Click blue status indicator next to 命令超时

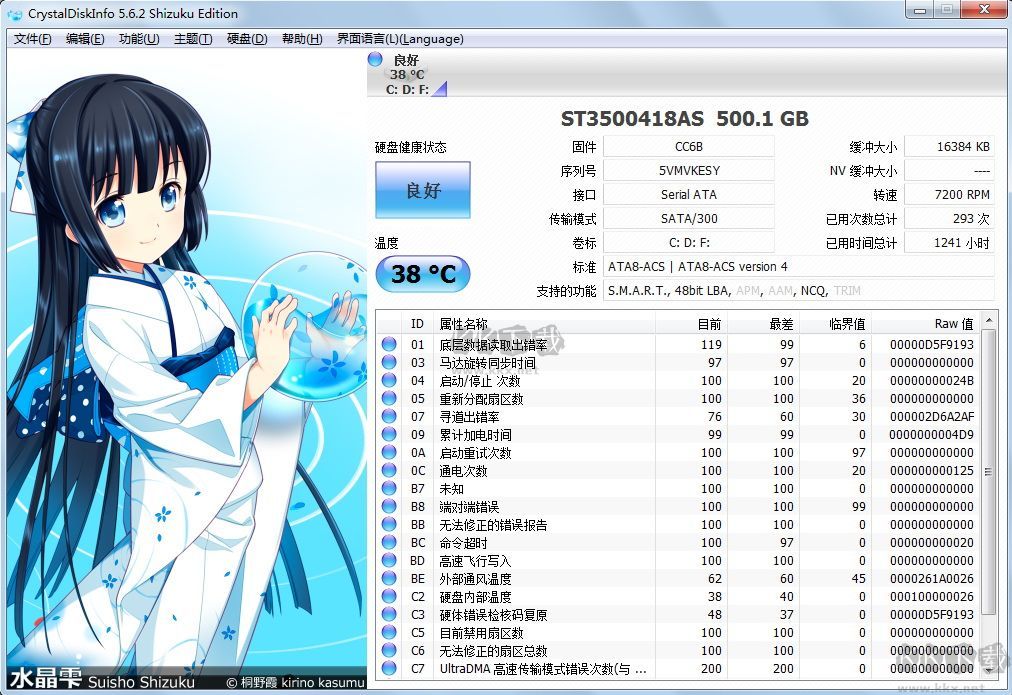(389, 542)
